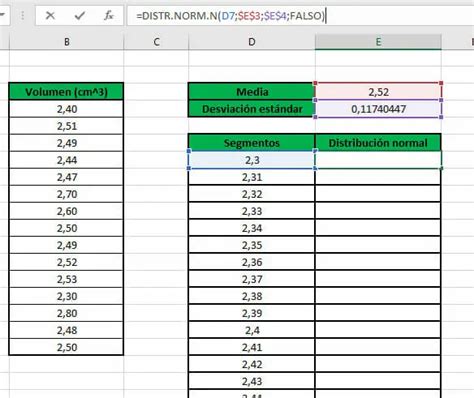Screen dimensions: 474x398
Task: Select Volumen cell showing 2,70
Action: pyautogui.click(x=66, y=194)
